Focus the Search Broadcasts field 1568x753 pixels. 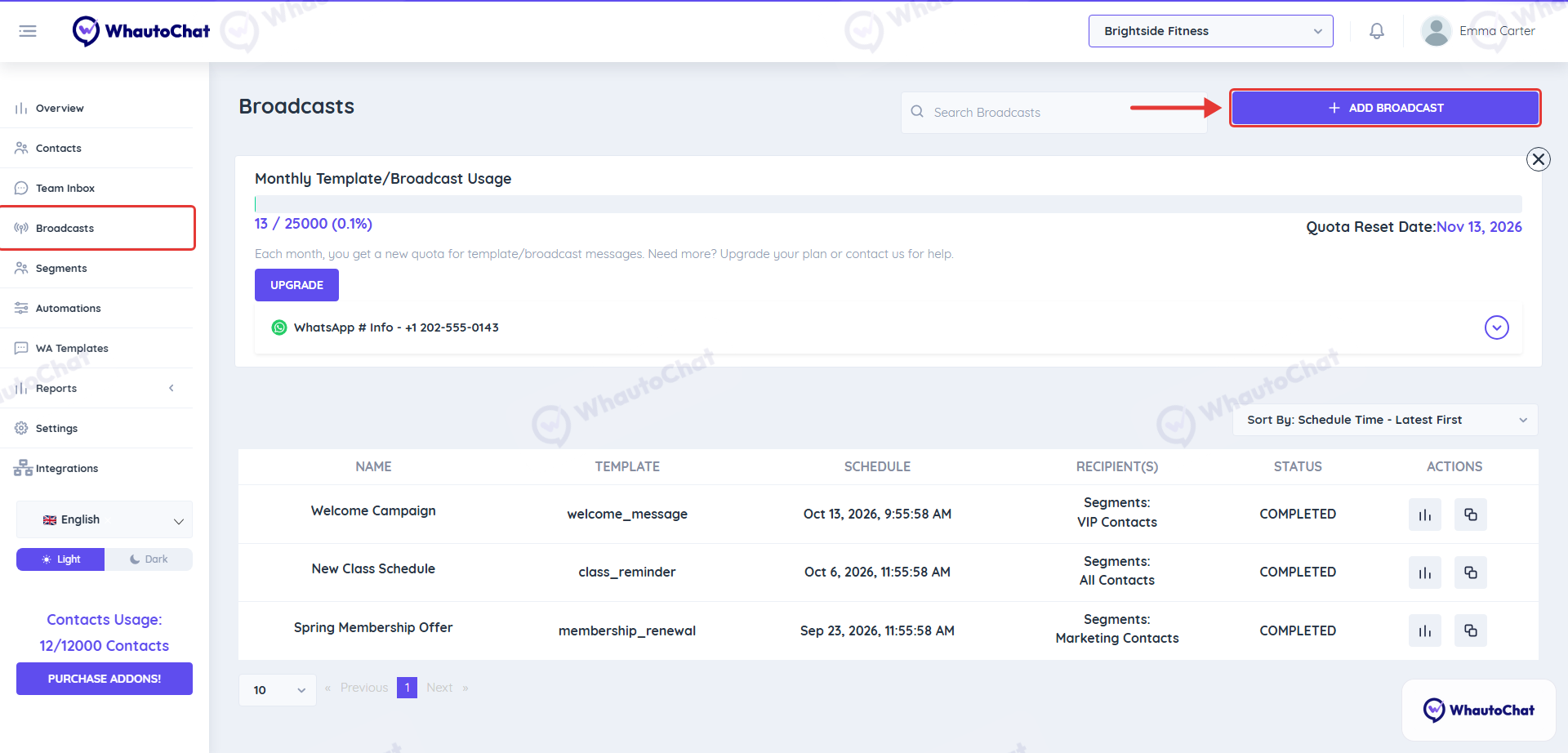(1053, 112)
